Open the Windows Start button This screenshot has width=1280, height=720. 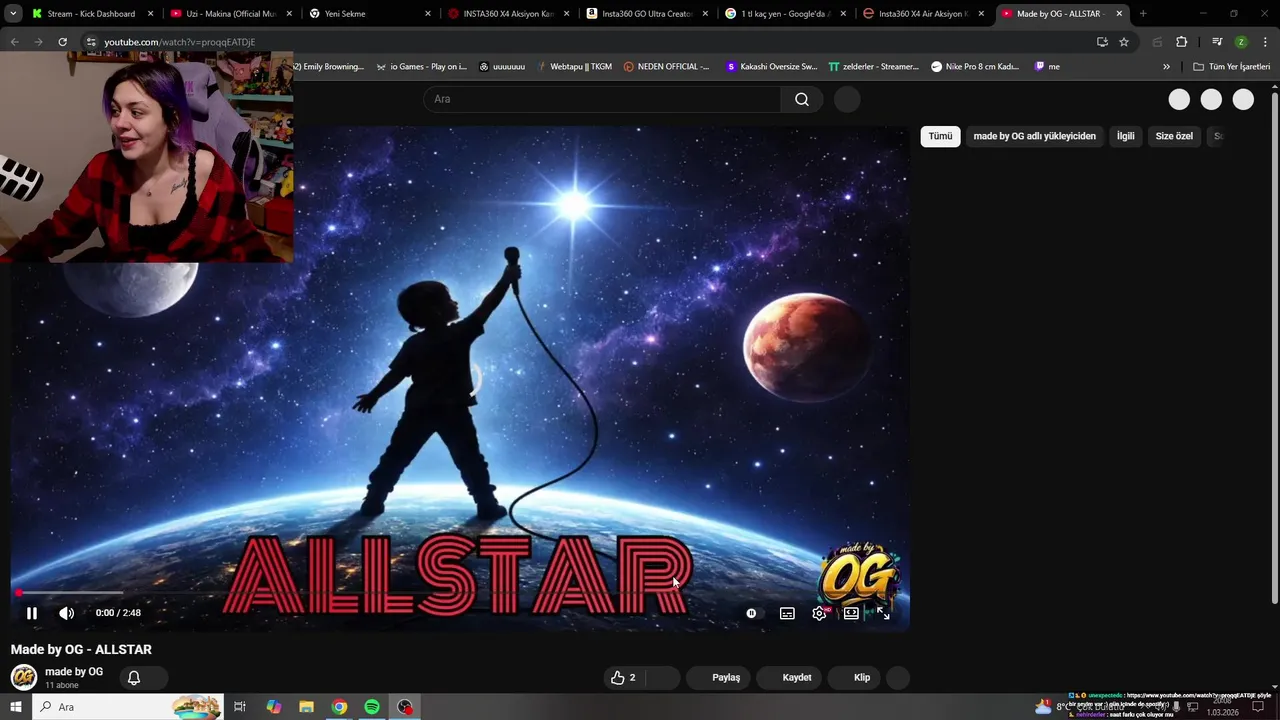pos(15,707)
